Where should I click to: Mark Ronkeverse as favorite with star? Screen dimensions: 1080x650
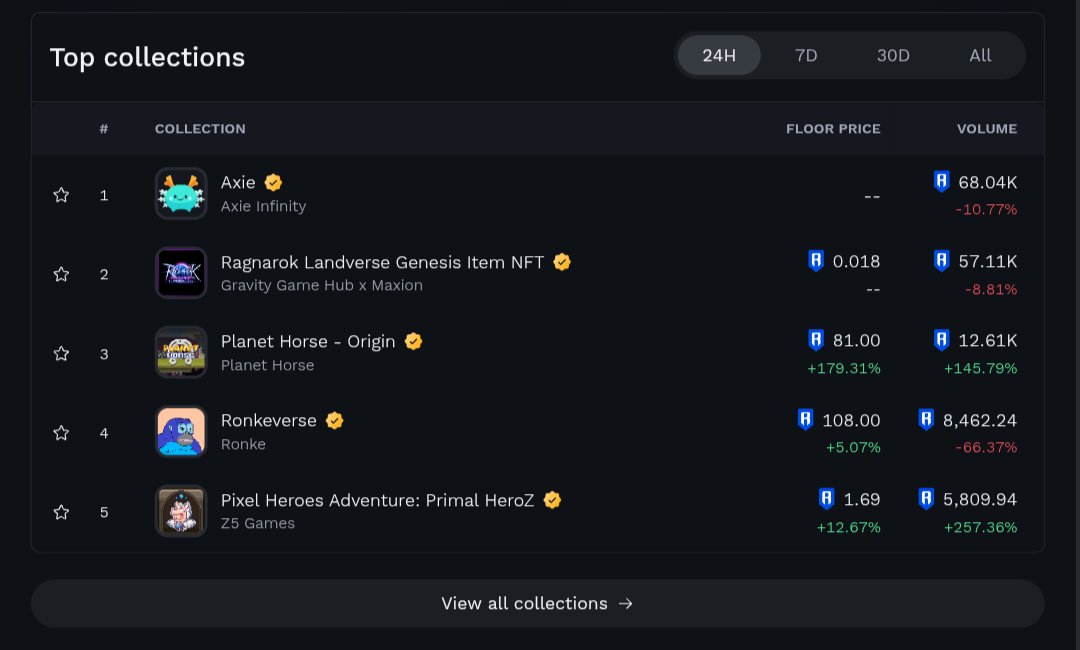coord(61,432)
